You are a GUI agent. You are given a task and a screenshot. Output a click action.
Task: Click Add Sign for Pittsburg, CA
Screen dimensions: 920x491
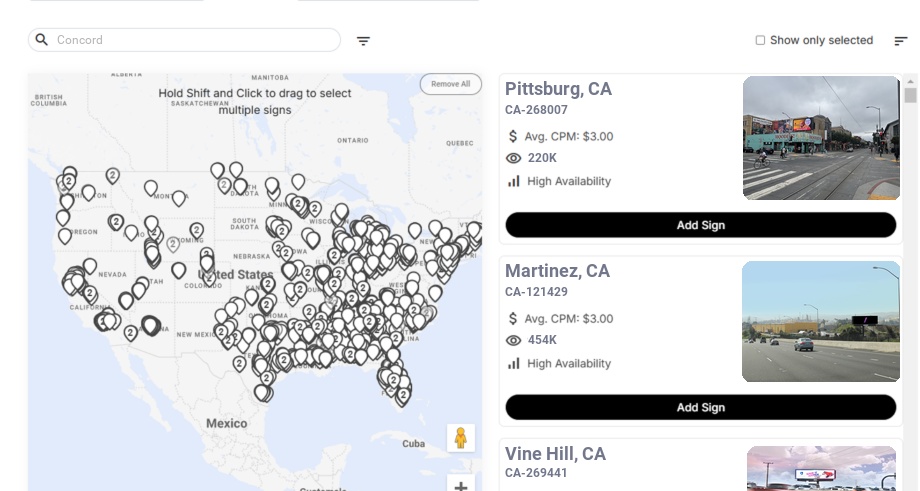coord(700,225)
